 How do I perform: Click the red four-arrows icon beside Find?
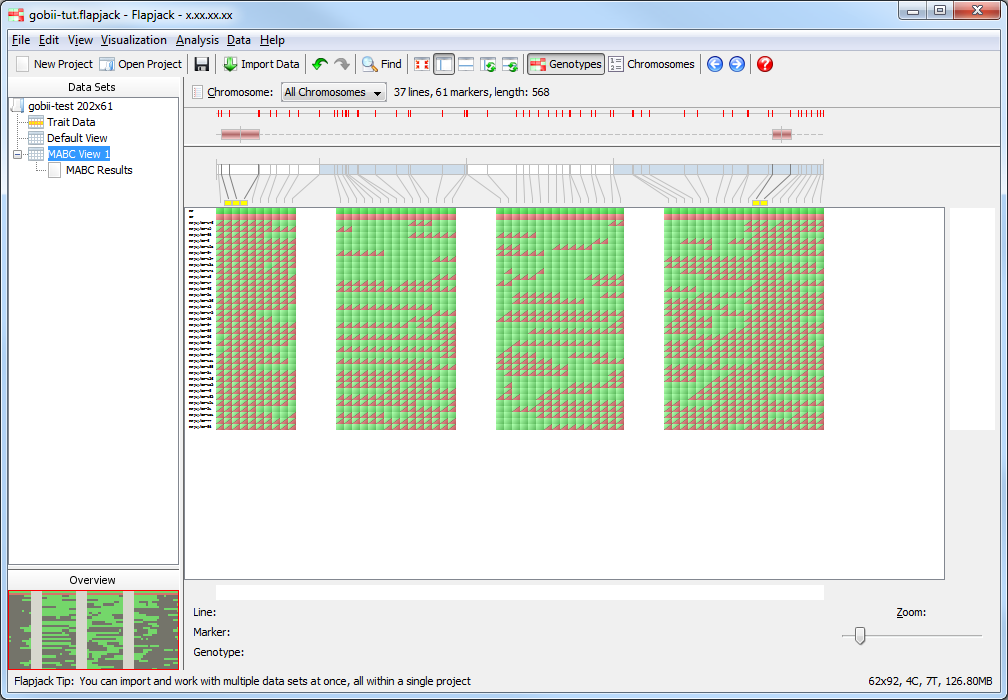point(422,64)
